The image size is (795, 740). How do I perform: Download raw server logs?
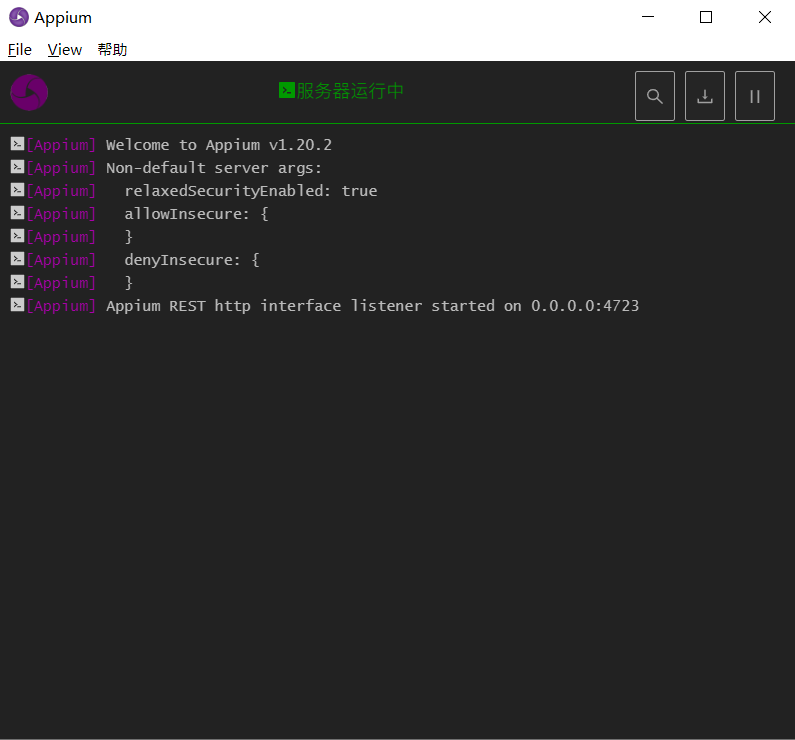(705, 96)
